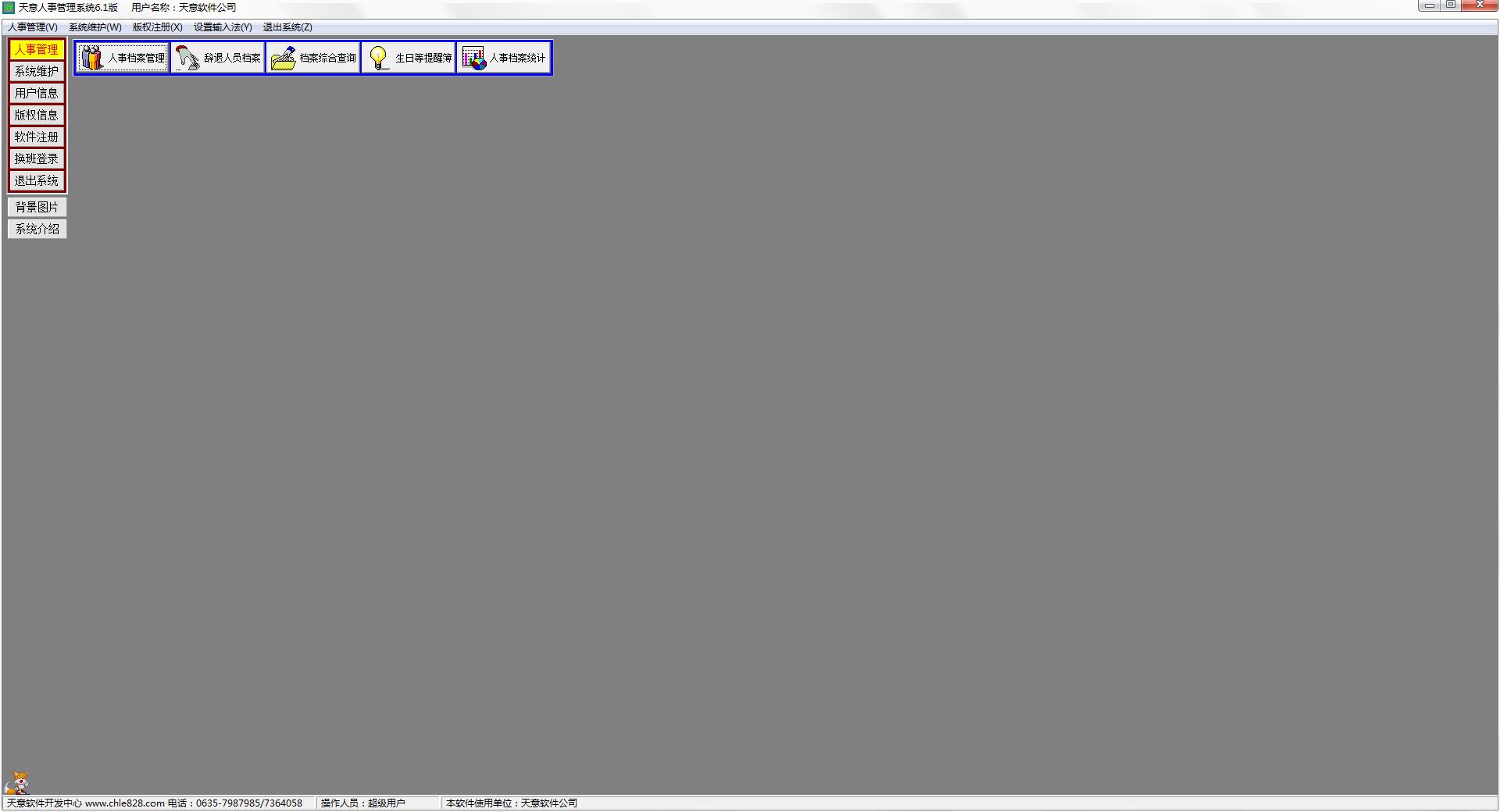
Task: Open the 系统维护(W) menu in the menu bar
Action: pos(95,27)
